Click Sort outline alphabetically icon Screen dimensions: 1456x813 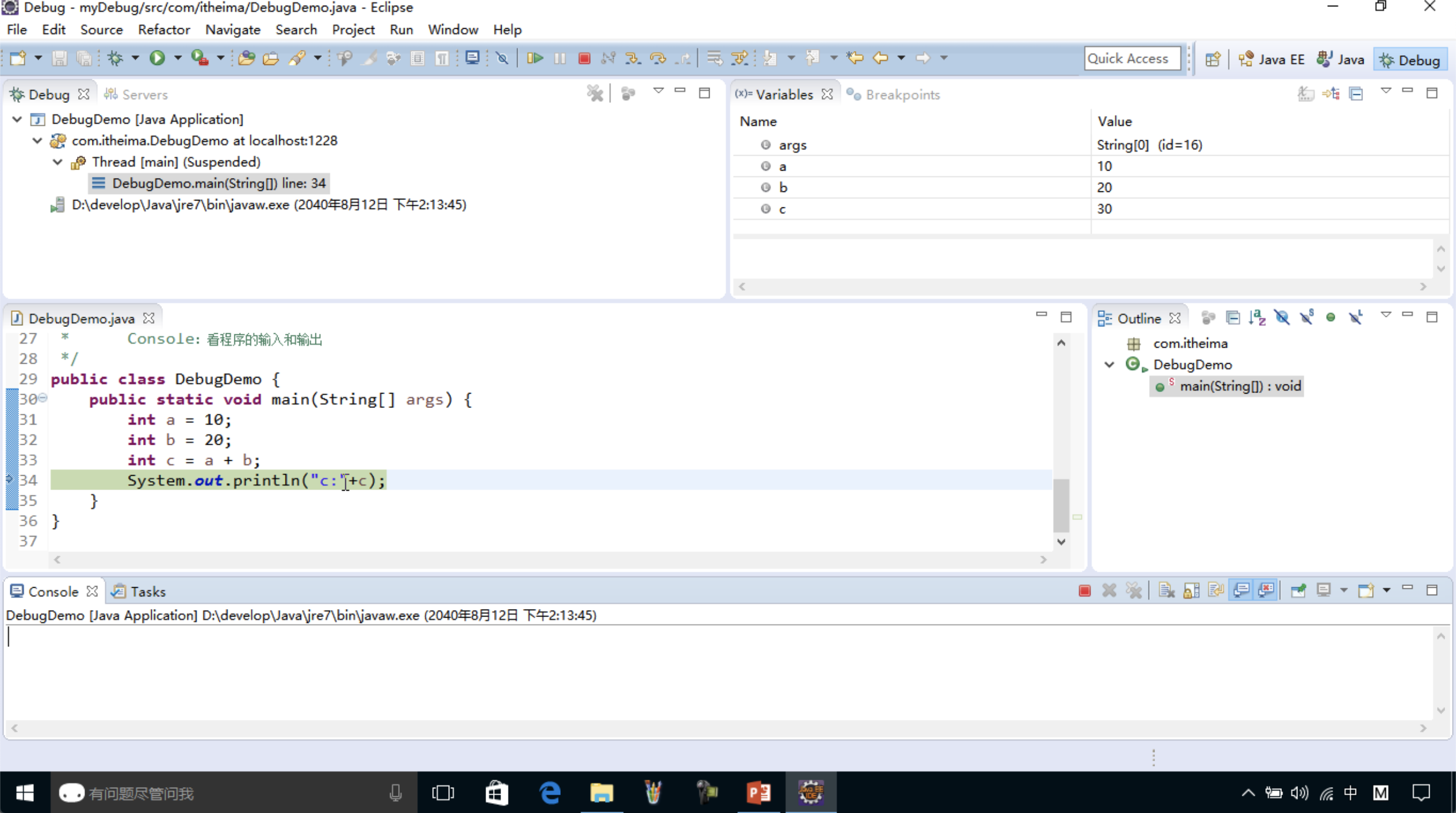1257,318
